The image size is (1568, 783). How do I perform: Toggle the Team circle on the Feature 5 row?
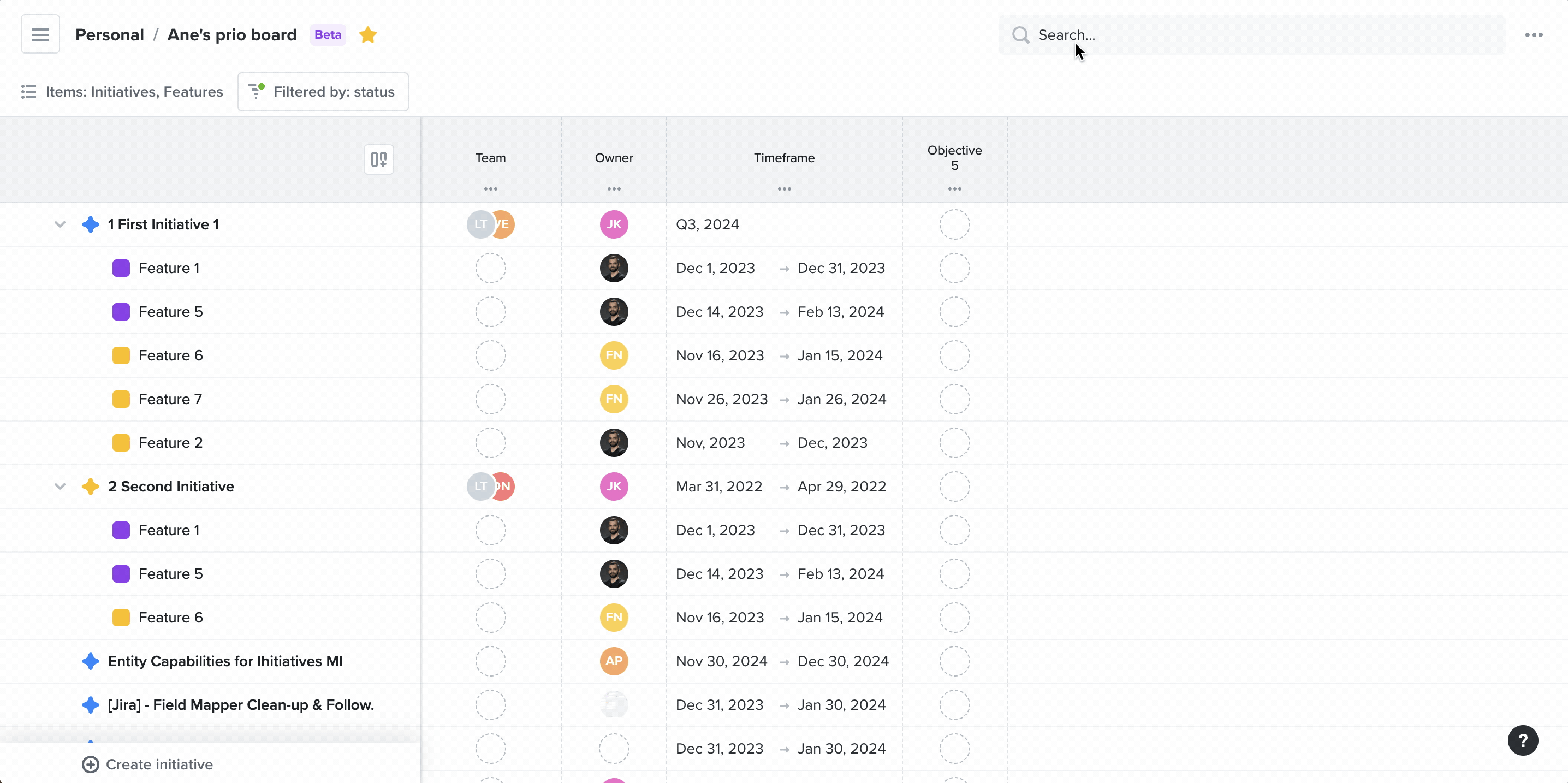click(491, 312)
